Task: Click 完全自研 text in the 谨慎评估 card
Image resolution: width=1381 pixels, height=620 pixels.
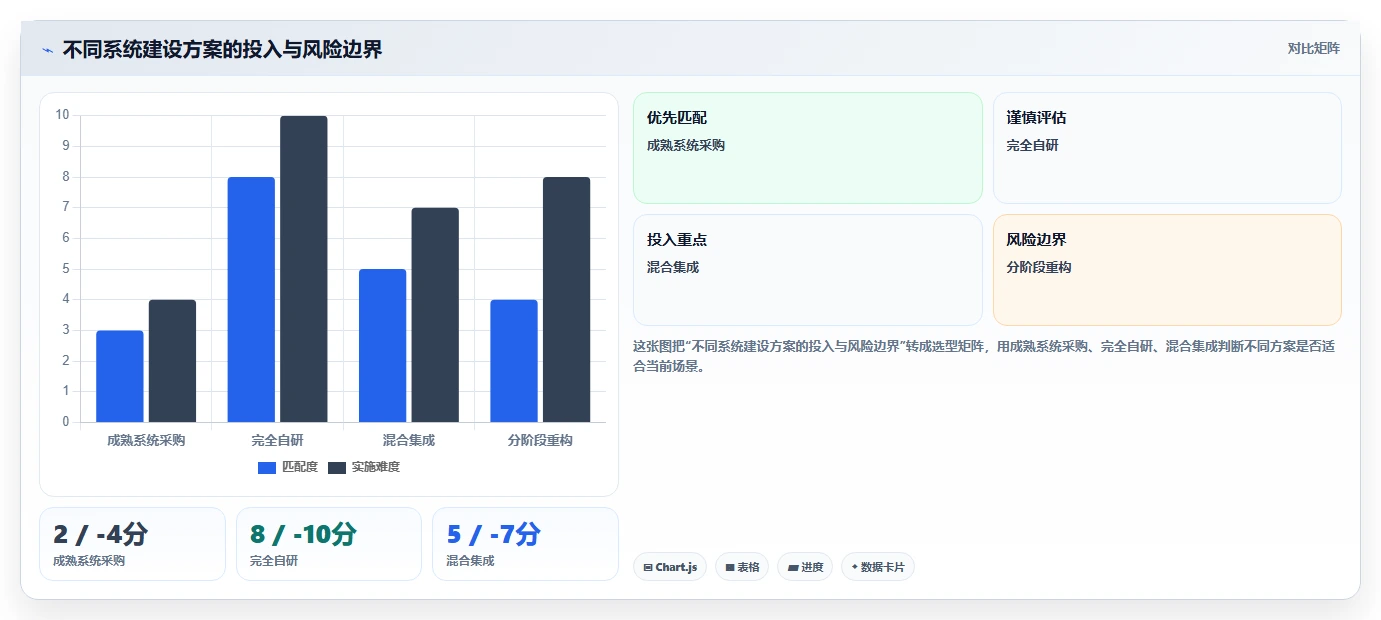Action: pos(1032,145)
